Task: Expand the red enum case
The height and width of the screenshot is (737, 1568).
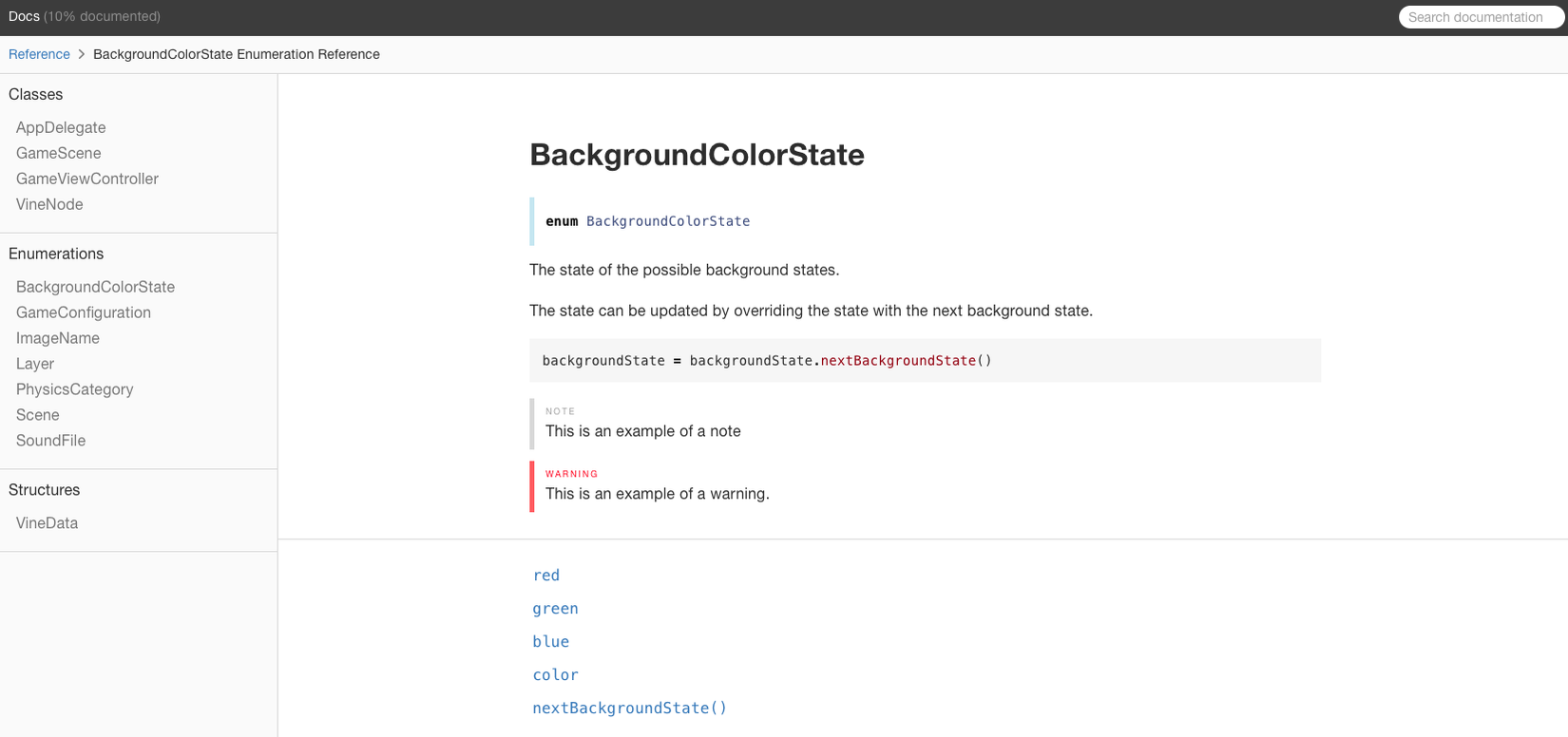Action: coord(546,576)
